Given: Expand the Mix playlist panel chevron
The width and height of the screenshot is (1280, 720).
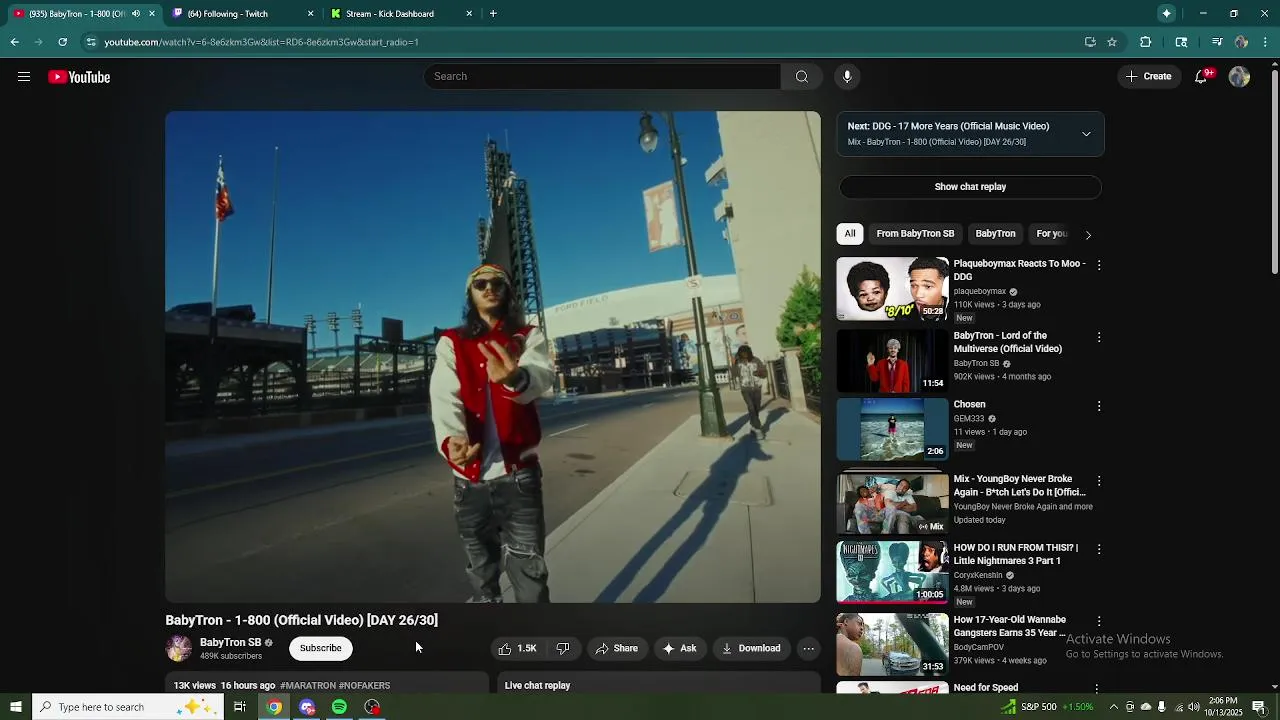Looking at the screenshot, I should pos(1086,134).
